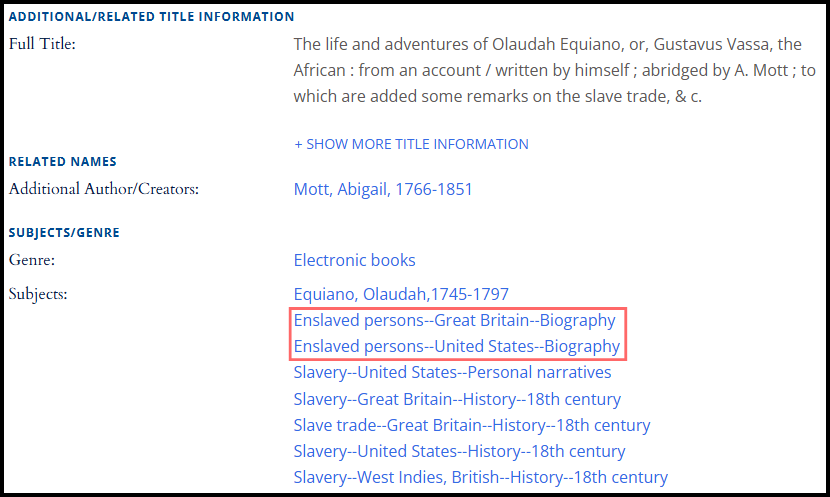This screenshot has height=497, width=830.
Task: Open Slavery--West Indies, British--History--18th century link
Action: [x=480, y=477]
